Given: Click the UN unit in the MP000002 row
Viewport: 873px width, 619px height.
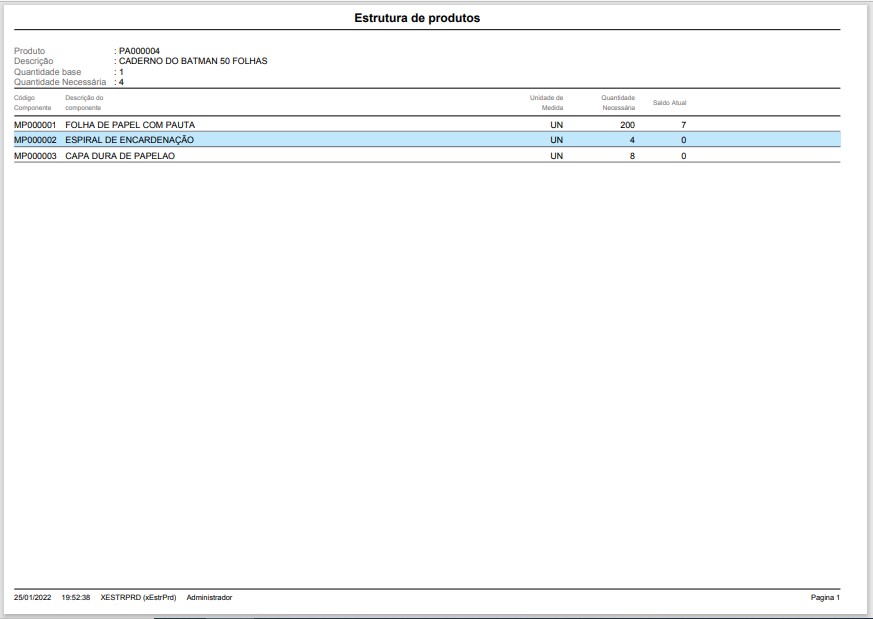Looking at the screenshot, I should point(557,140).
